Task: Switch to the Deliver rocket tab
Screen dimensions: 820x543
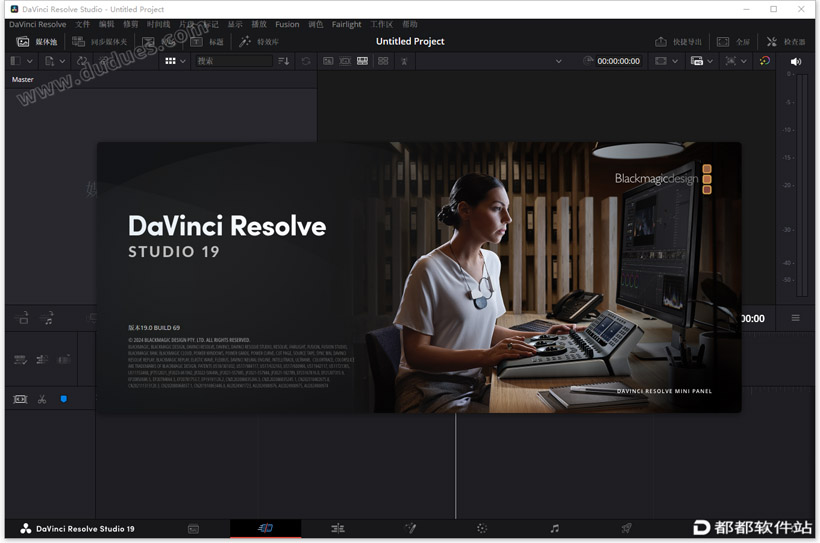Action: [x=626, y=528]
